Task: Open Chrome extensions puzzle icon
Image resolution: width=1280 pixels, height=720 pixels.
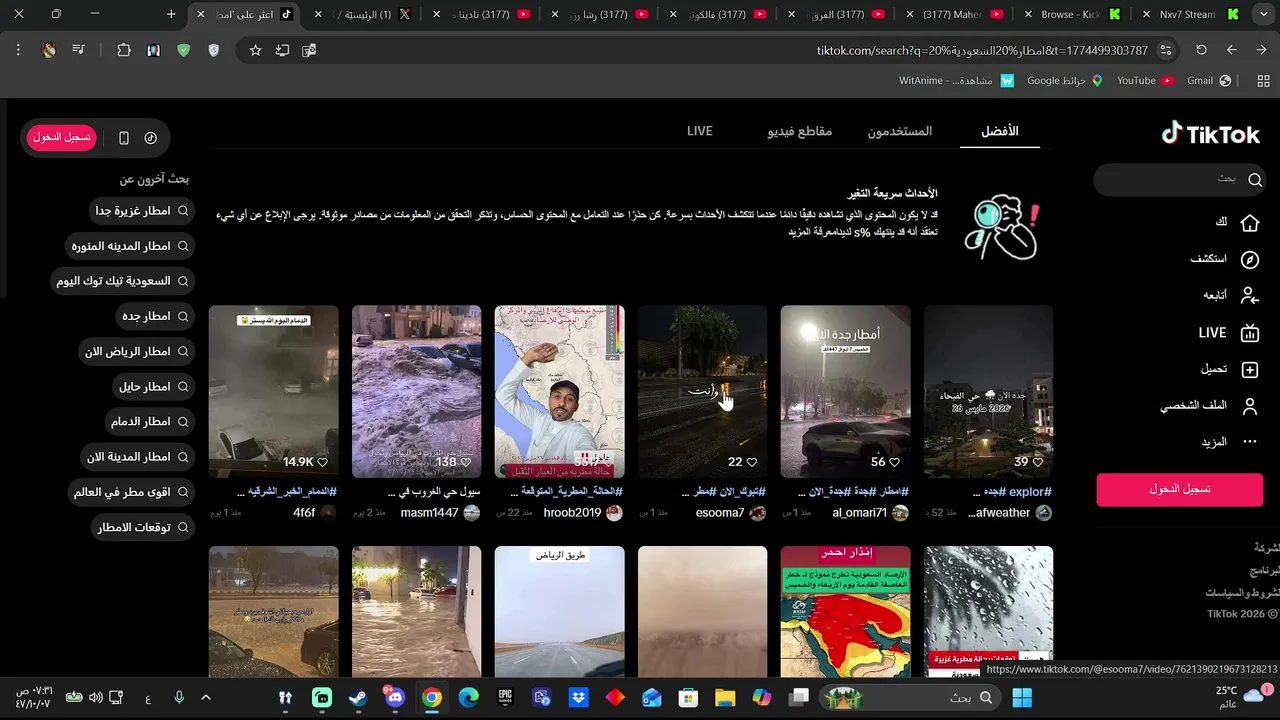Action: pos(124,50)
